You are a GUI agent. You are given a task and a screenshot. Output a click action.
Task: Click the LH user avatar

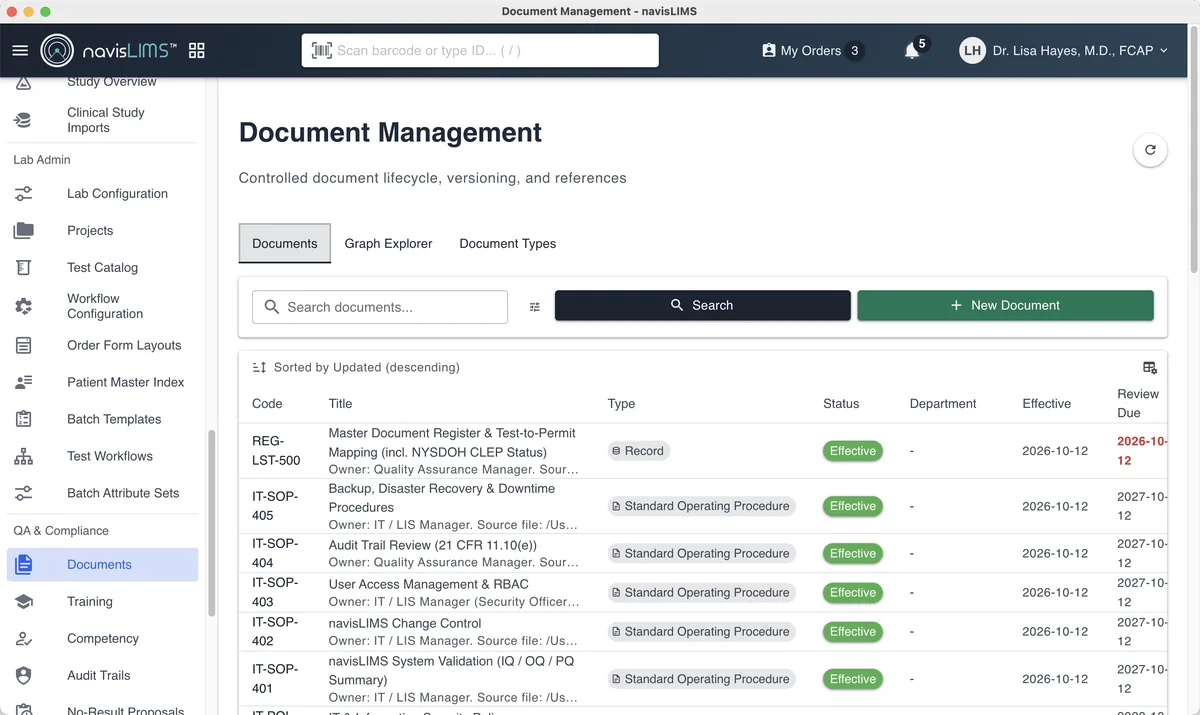[972, 50]
